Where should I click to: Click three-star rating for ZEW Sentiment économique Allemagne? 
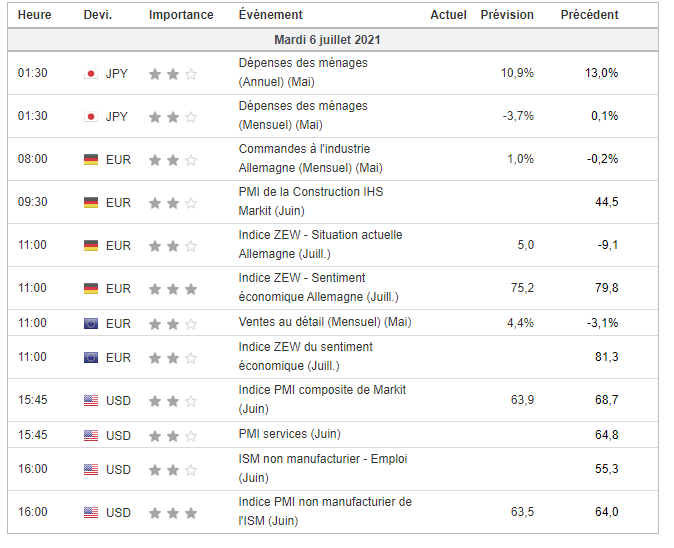pos(173,289)
